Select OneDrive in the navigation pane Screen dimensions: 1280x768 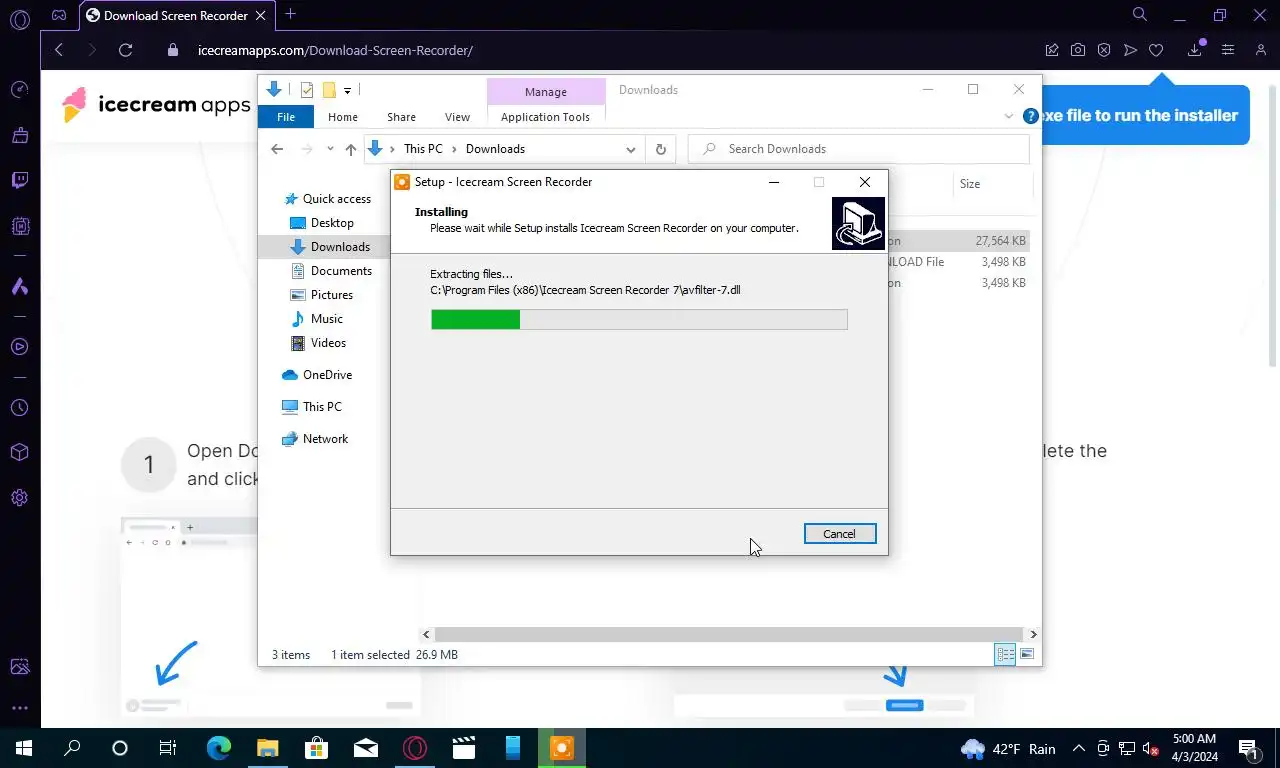pos(317,375)
